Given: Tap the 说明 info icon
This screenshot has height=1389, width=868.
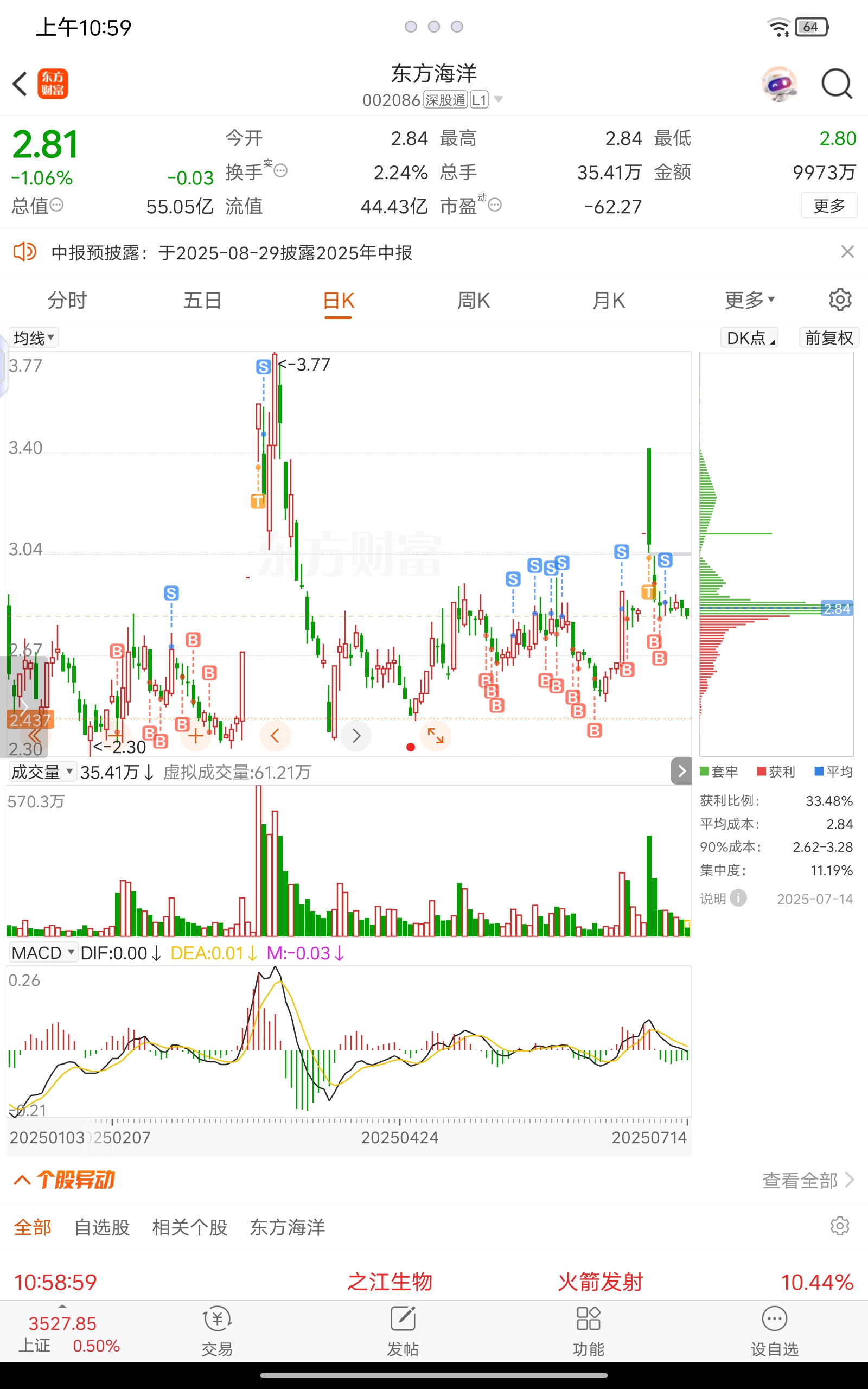Looking at the screenshot, I should (738, 897).
